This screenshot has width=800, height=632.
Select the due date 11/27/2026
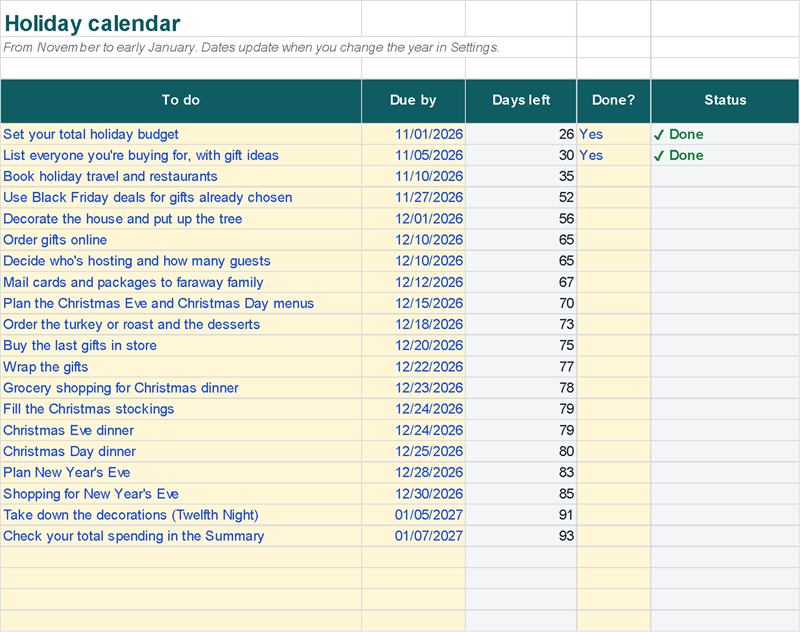click(414, 197)
